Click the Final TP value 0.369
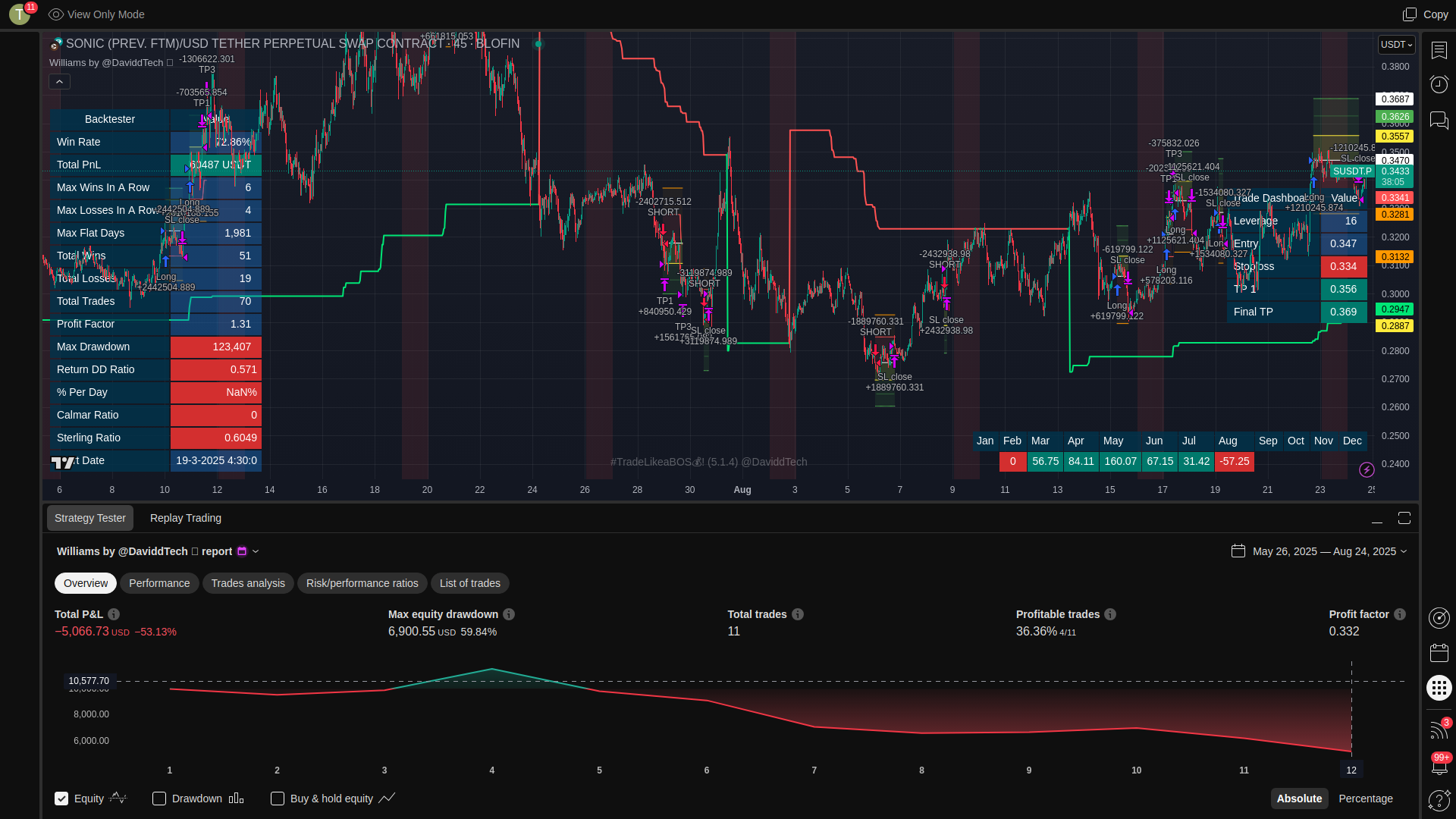 point(1343,312)
